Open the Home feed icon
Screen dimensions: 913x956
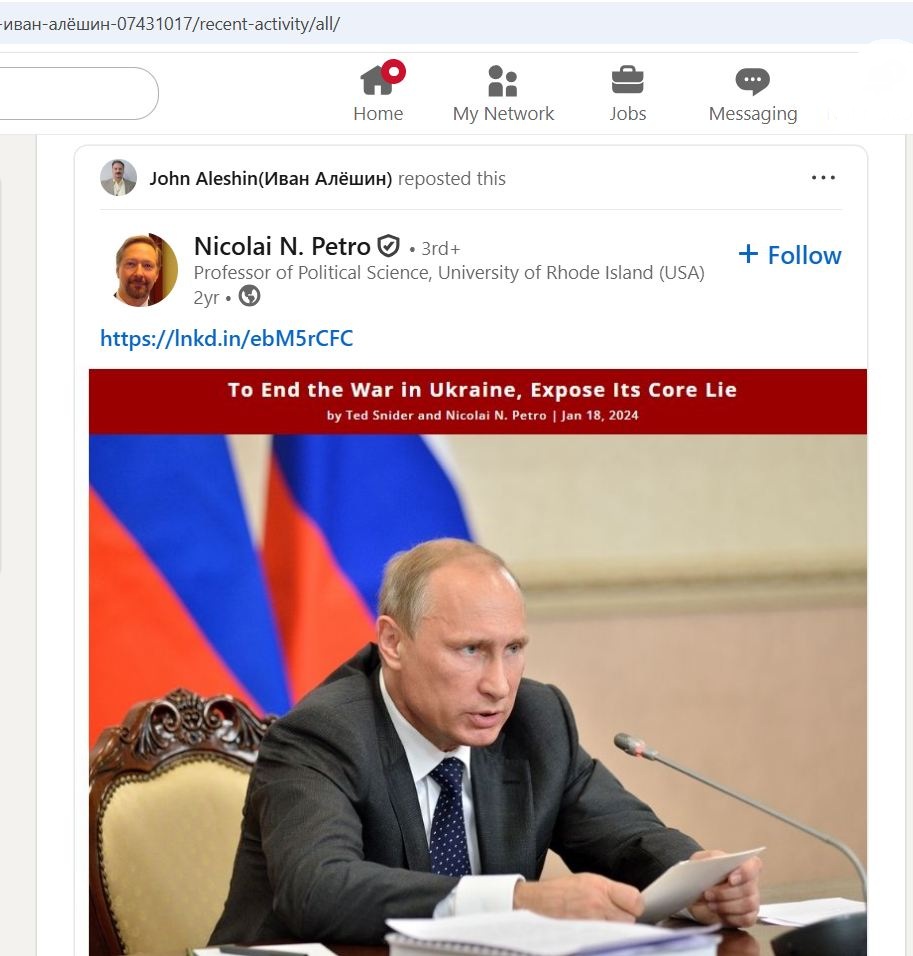point(377,81)
